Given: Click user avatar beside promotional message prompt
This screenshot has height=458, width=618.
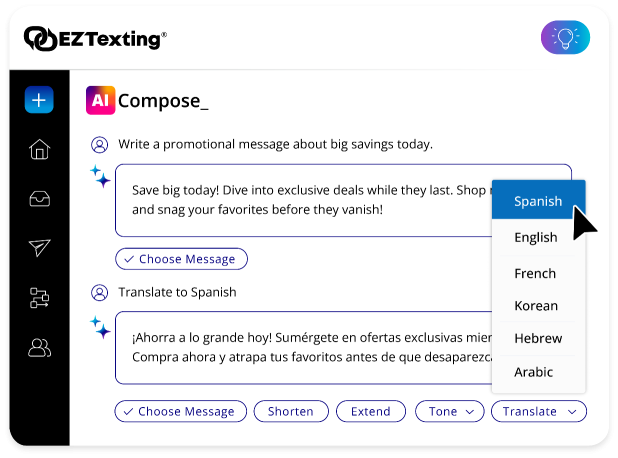Looking at the screenshot, I should coord(99,145).
